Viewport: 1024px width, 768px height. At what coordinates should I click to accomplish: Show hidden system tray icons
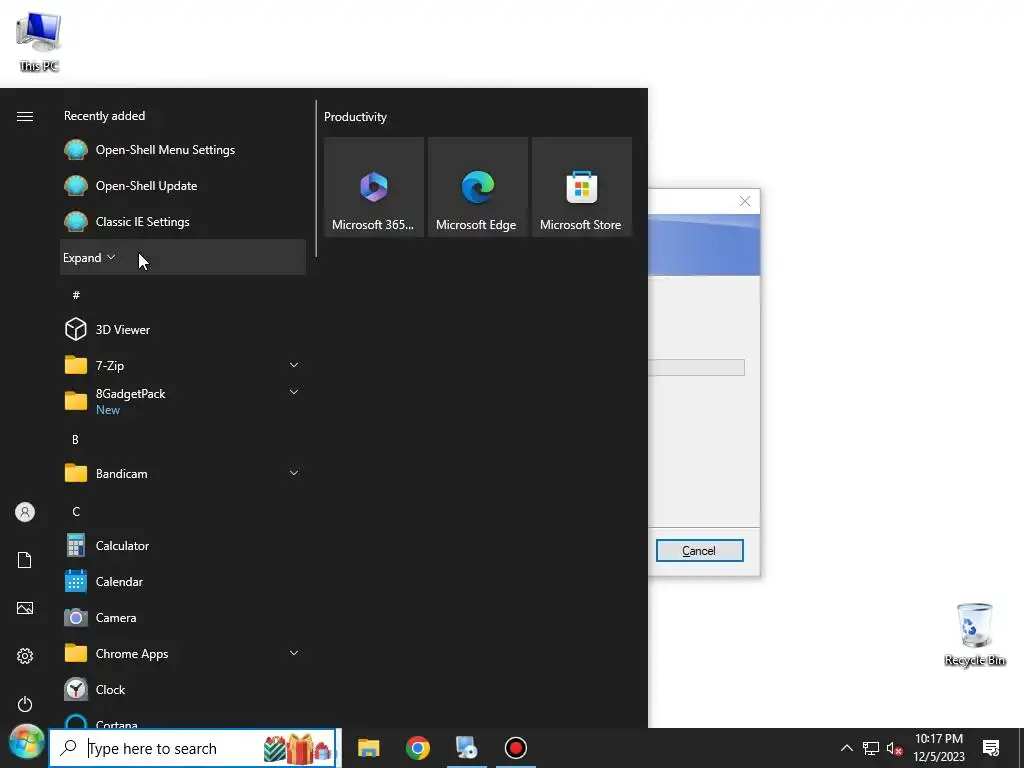pos(846,748)
